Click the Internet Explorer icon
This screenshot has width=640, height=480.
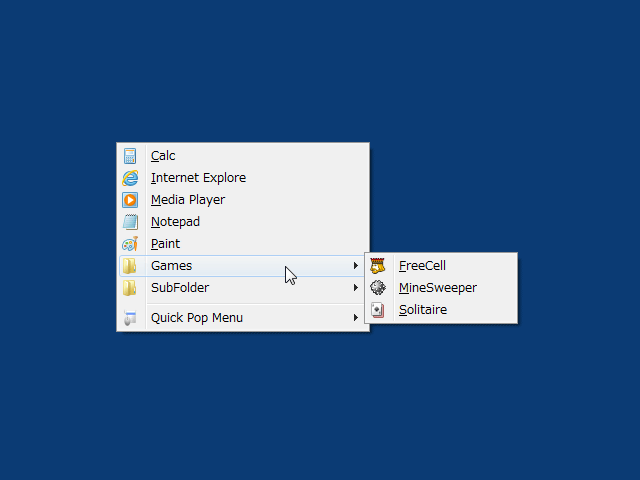point(130,178)
